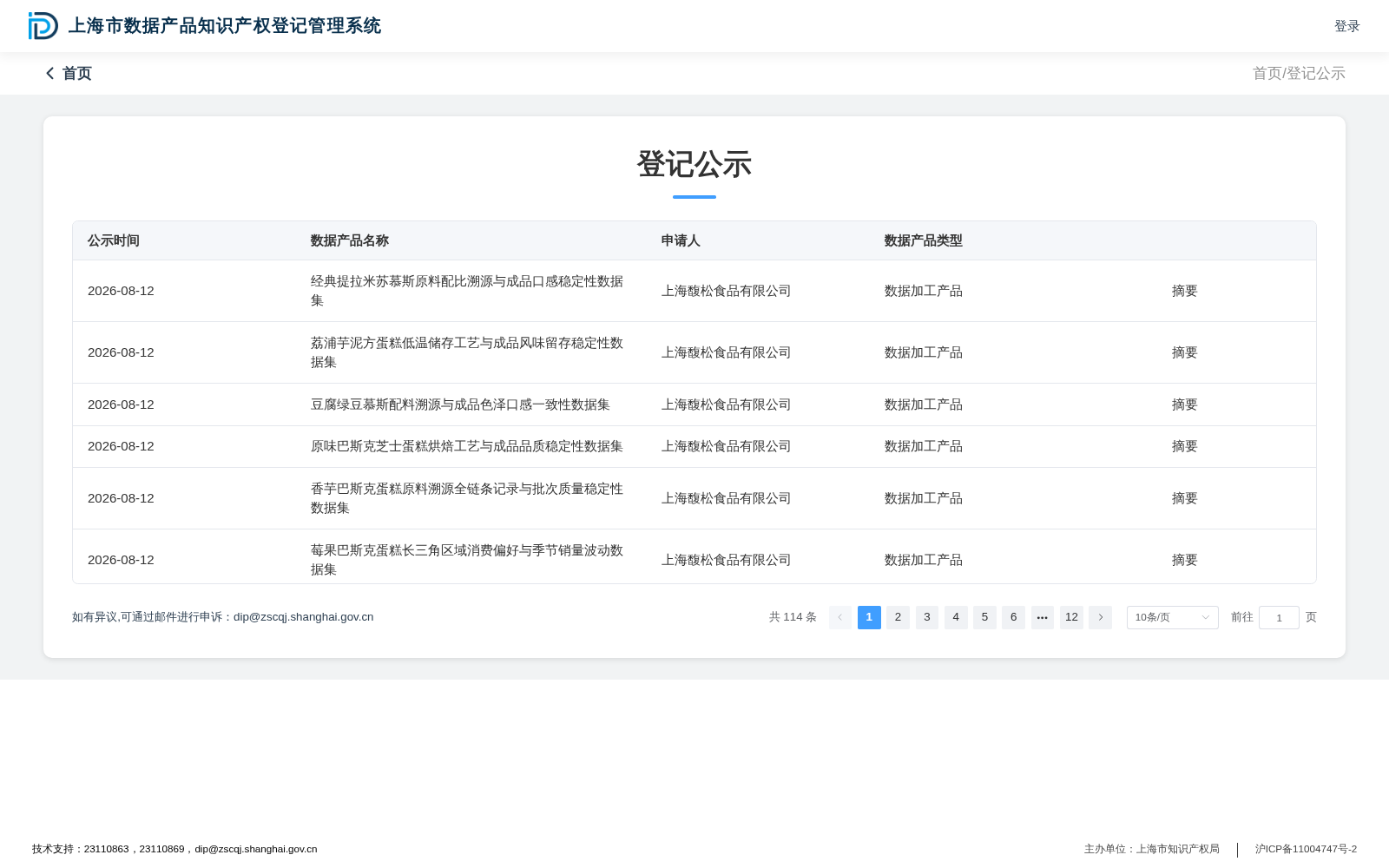Viewport: 1389px width, 868px height.
Task: Select page 1 in pagination
Action: tap(869, 617)
